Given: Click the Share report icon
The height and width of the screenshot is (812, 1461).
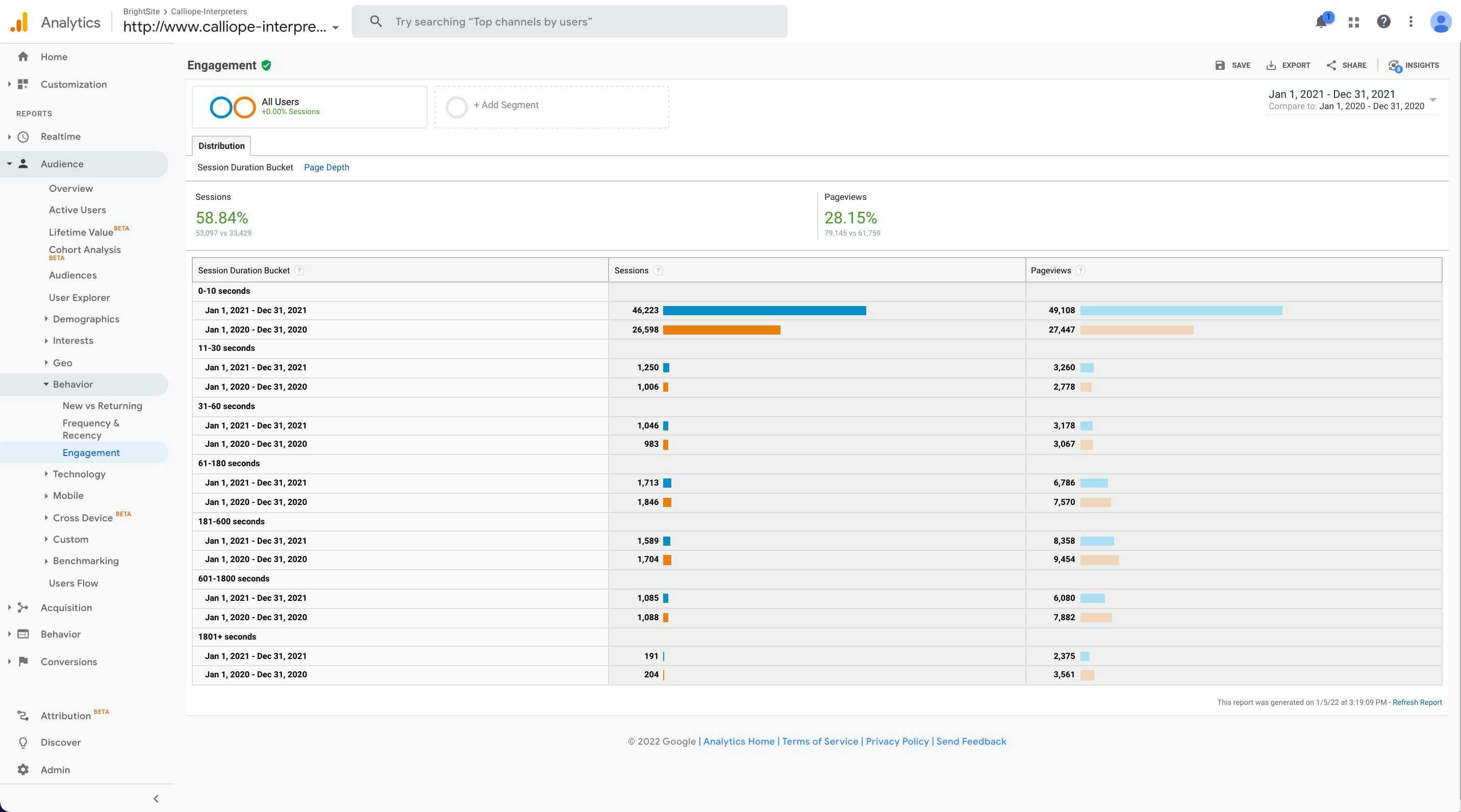Looking at the screenshot, I should pyautogui.click(x=1331, y=65).
